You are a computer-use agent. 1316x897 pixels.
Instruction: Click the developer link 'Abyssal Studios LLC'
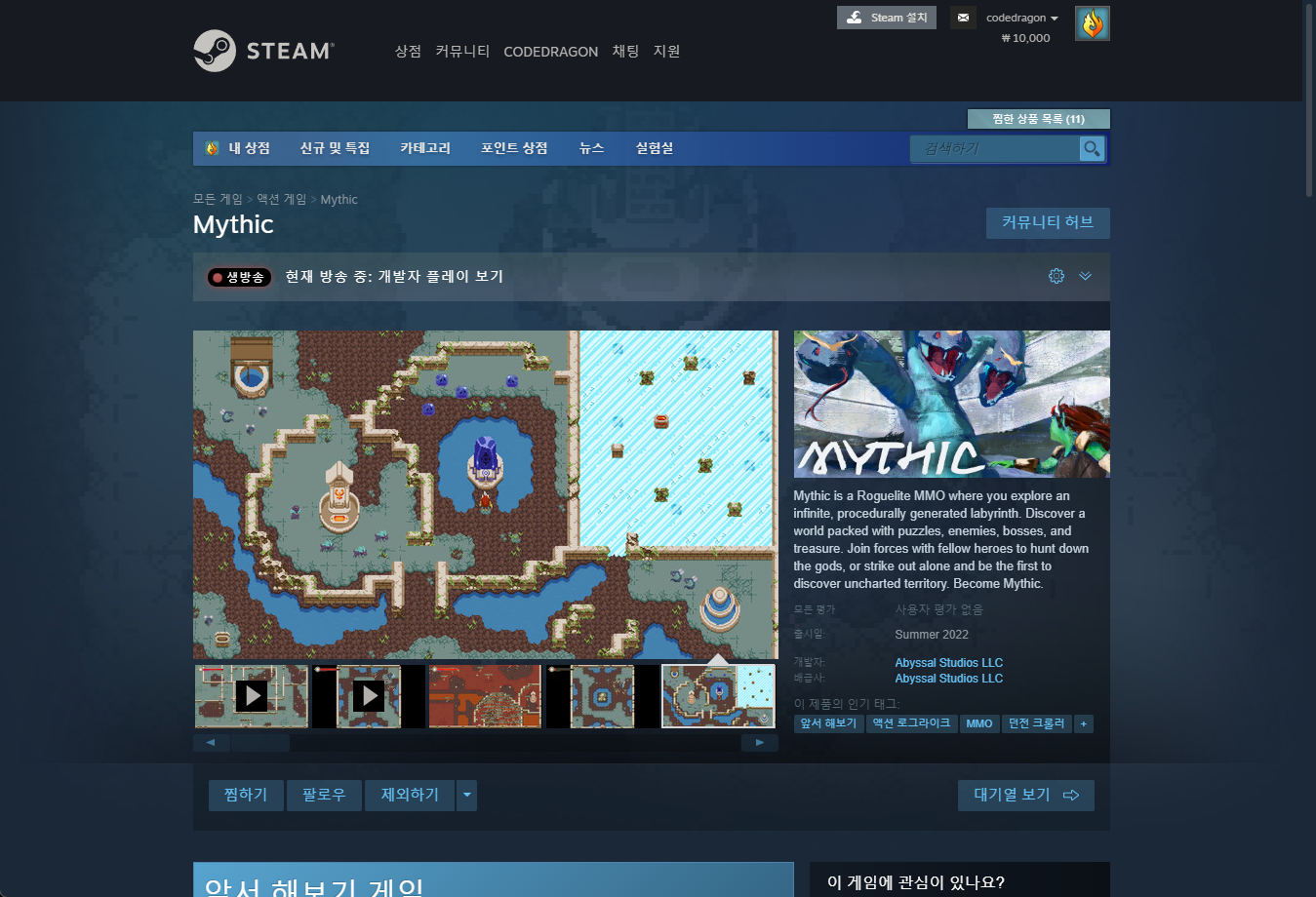948,663
